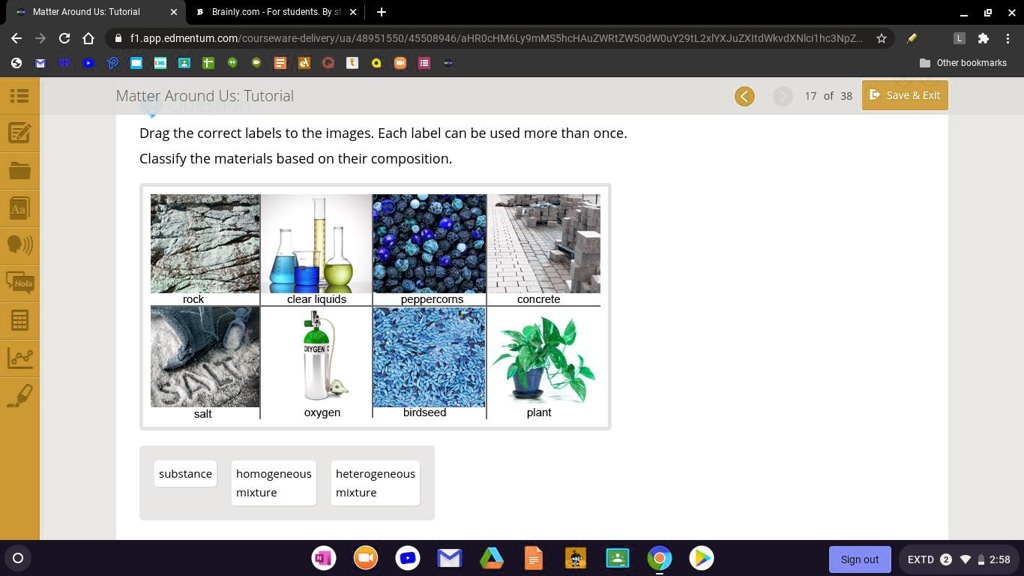Launch the calculator tool icon
The image size is (1024, 576).
[20, 320]
